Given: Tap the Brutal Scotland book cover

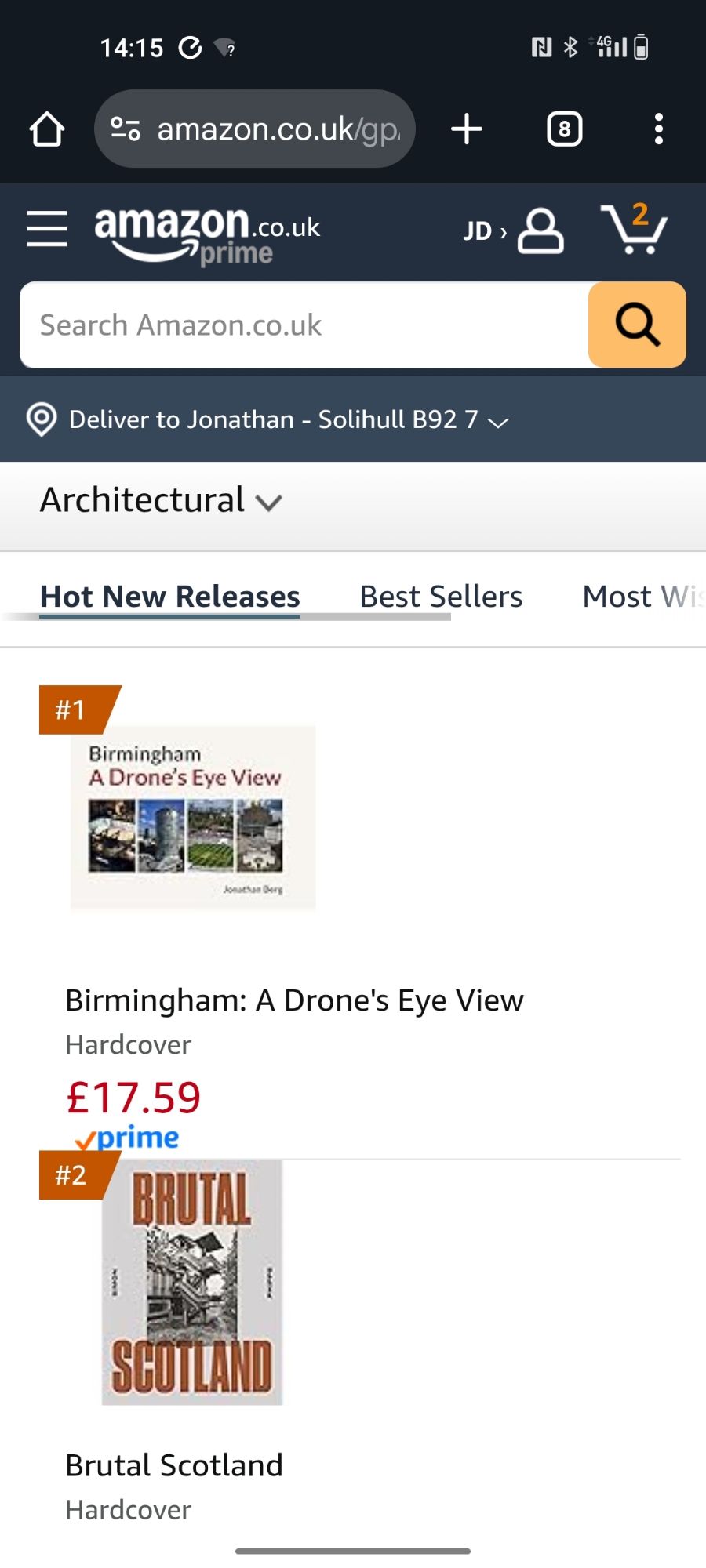Looking at the screenshot, I should click(x=192, y=1283).
